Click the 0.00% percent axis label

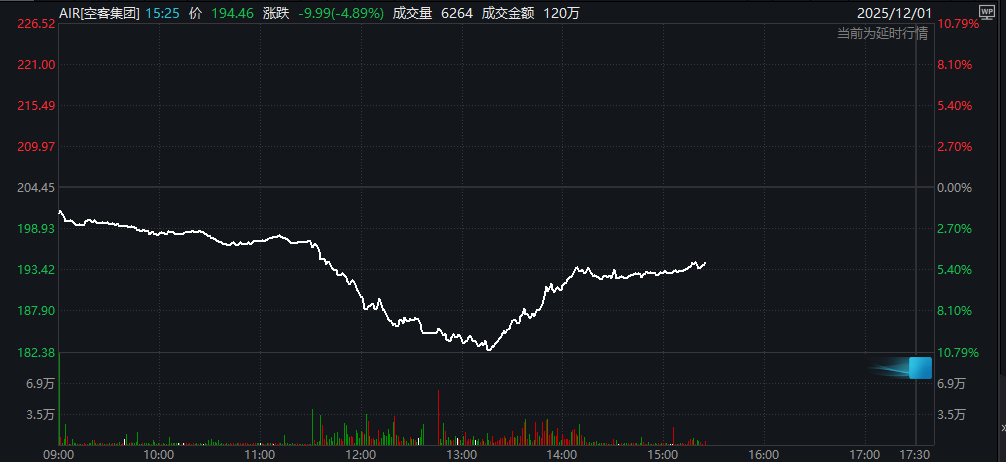tap(955, 188)
